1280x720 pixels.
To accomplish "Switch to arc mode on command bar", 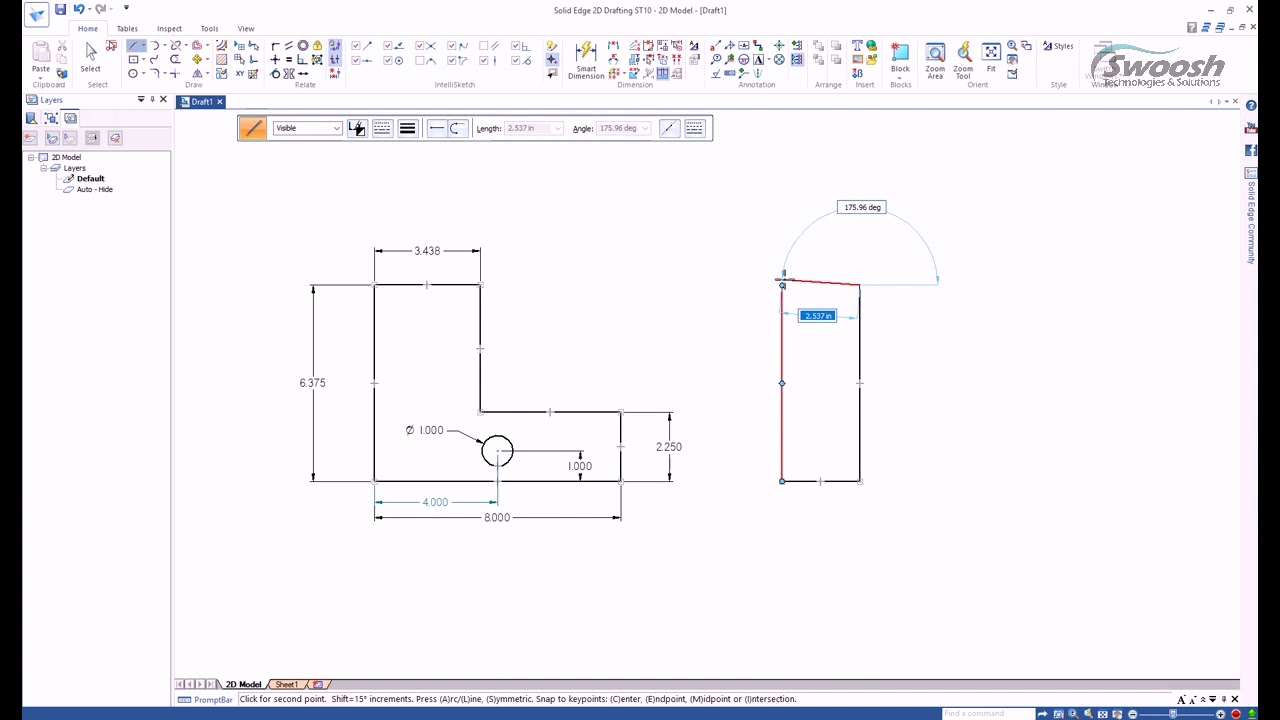I will point(456,128).
